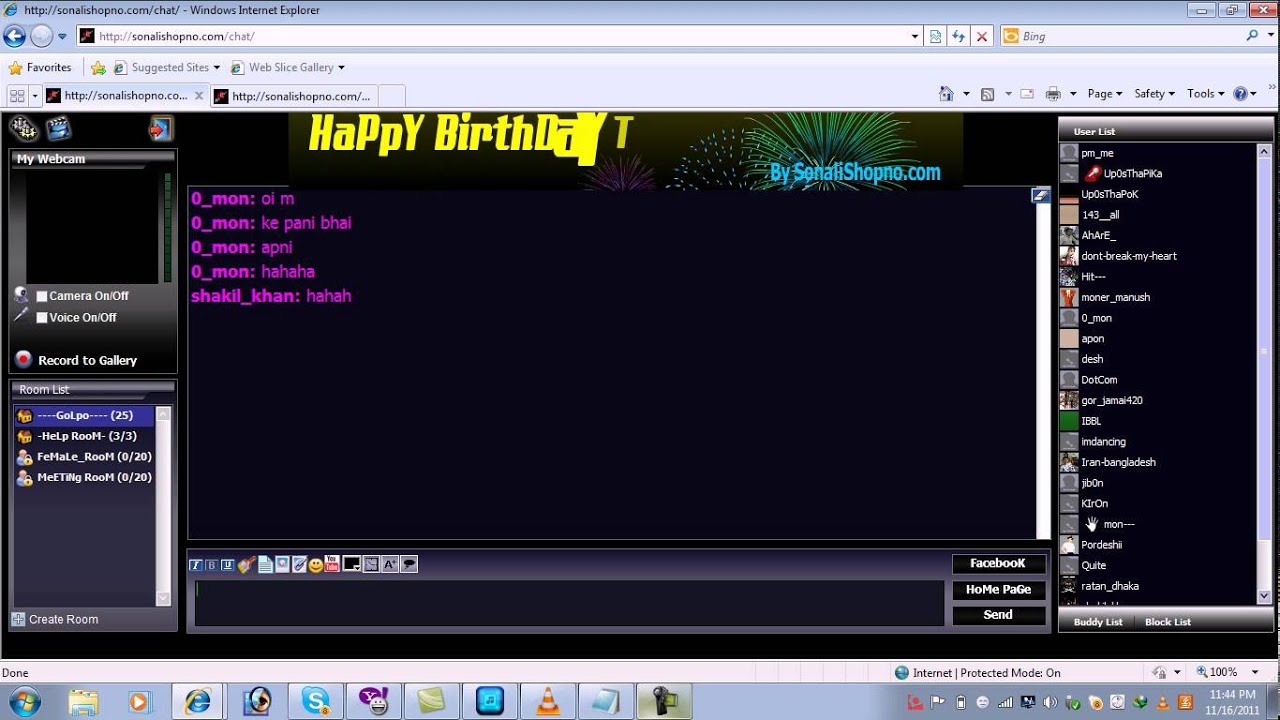
Task: Click the Create Room link
Action: pyautogui.click(x=64, y=620)
